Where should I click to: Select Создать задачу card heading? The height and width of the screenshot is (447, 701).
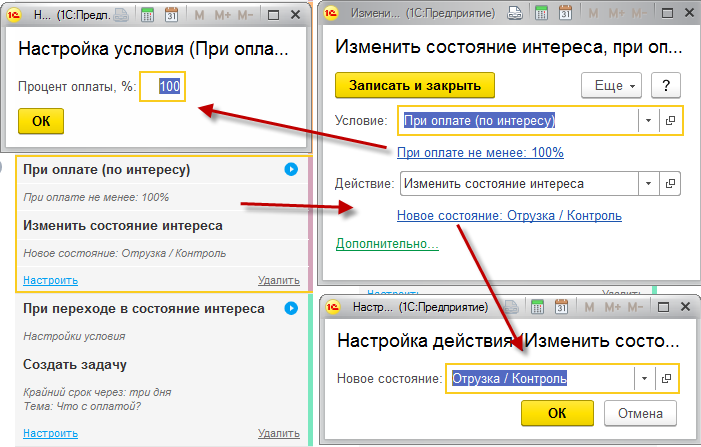click(75, 364)
